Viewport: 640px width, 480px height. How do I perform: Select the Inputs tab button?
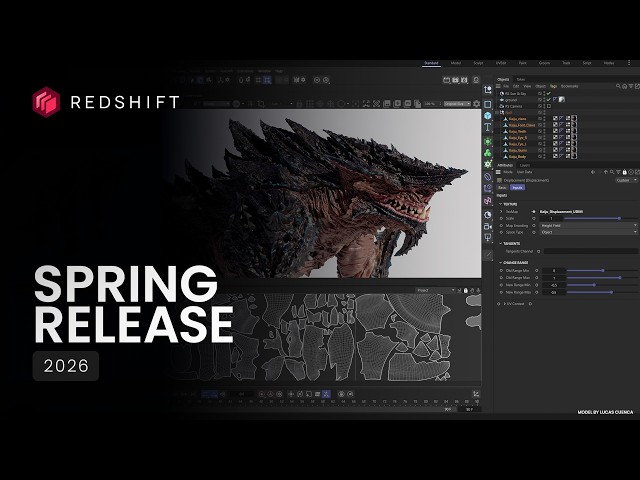point(517,187)
